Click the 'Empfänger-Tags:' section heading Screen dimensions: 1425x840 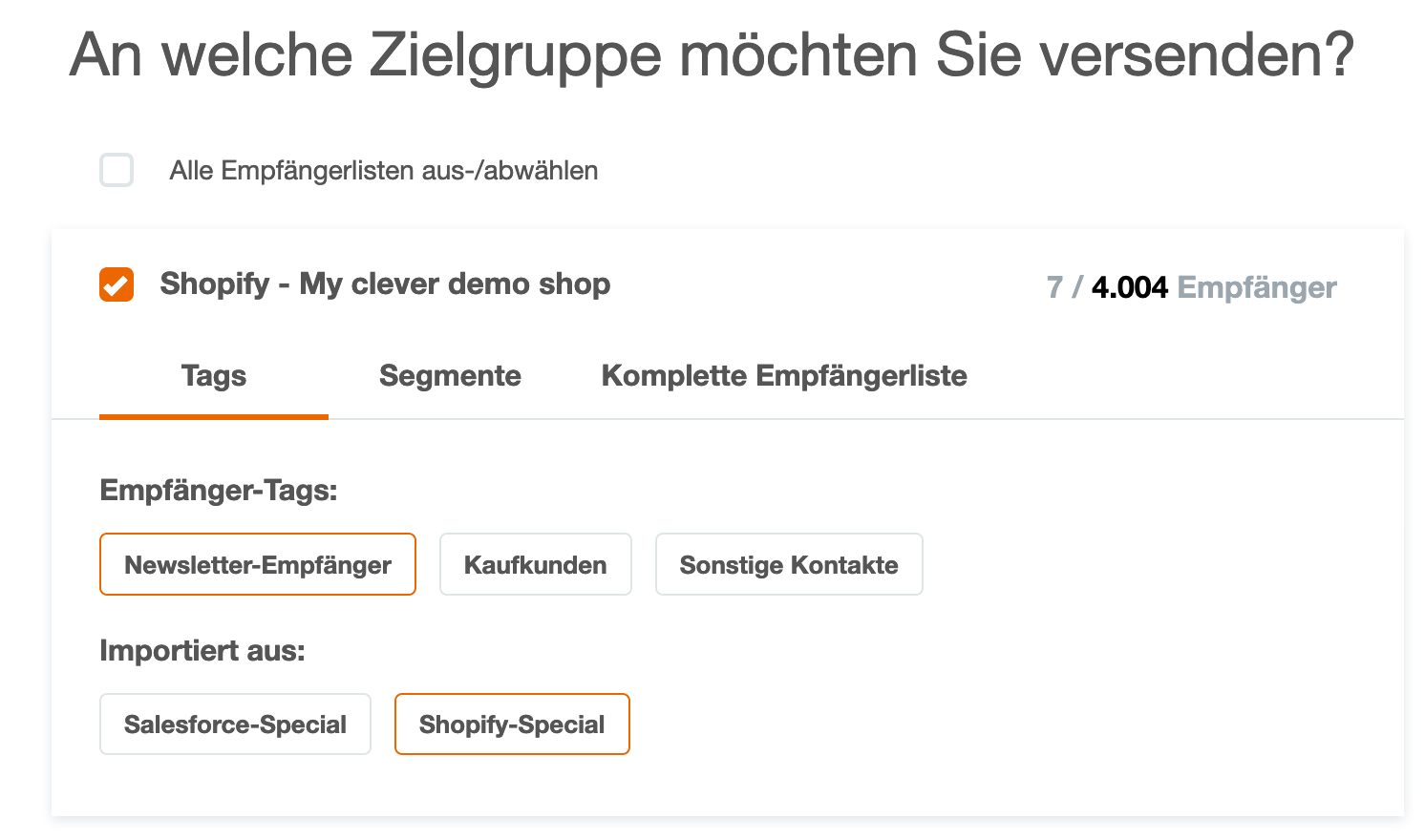click(219, 491)
